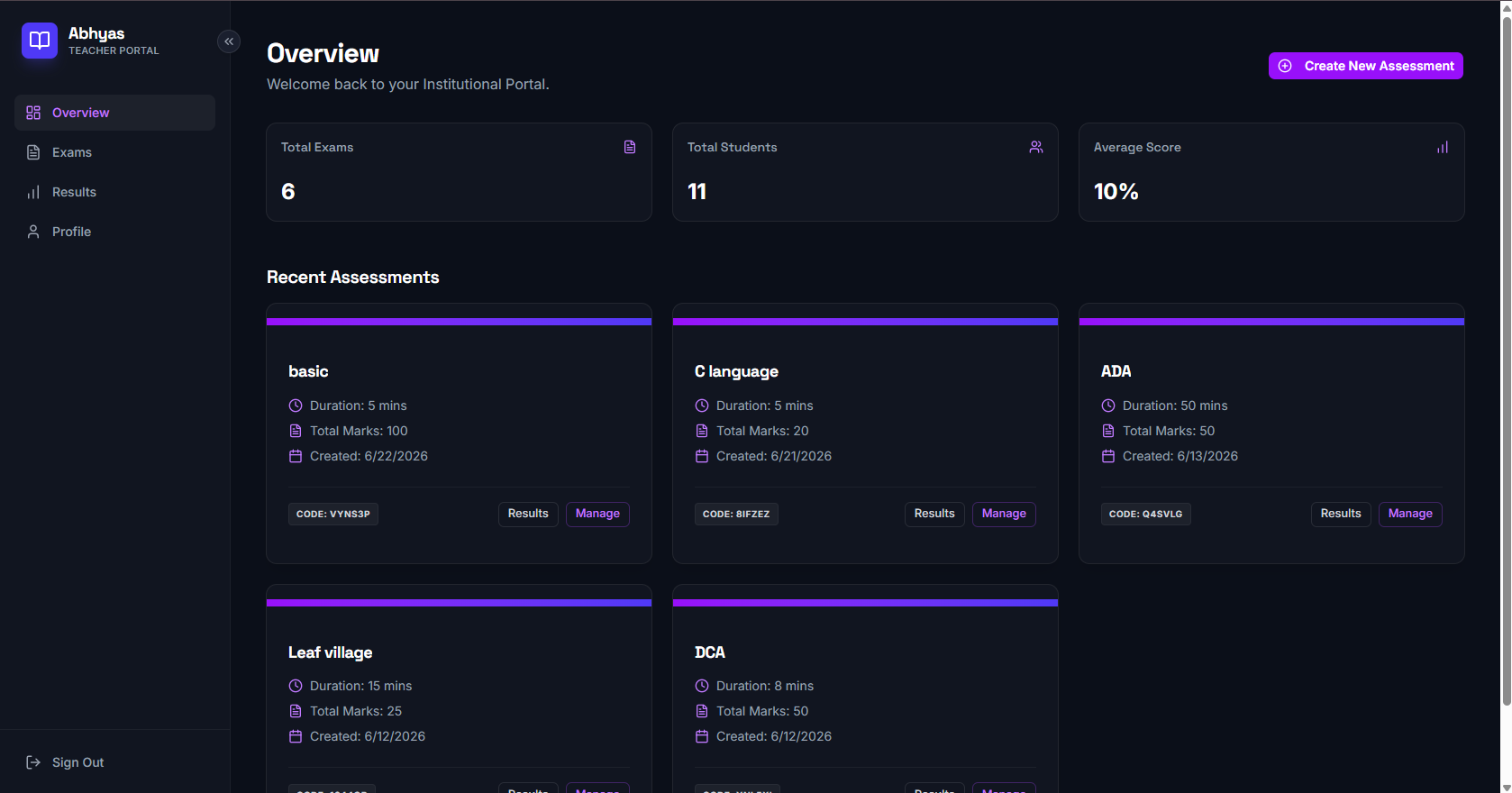Click the clock icon in basic card
Screen dimensions: 1512x793
click(x=296, y=406)
